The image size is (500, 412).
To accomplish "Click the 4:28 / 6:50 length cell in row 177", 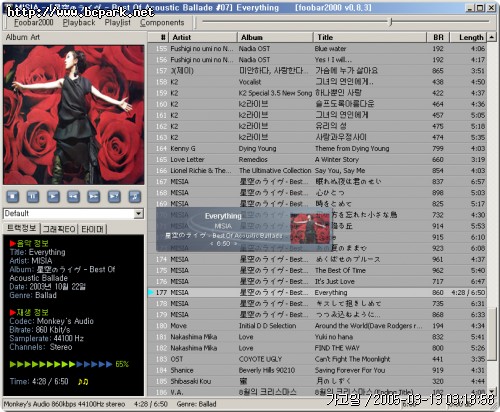I will [468, 292].
